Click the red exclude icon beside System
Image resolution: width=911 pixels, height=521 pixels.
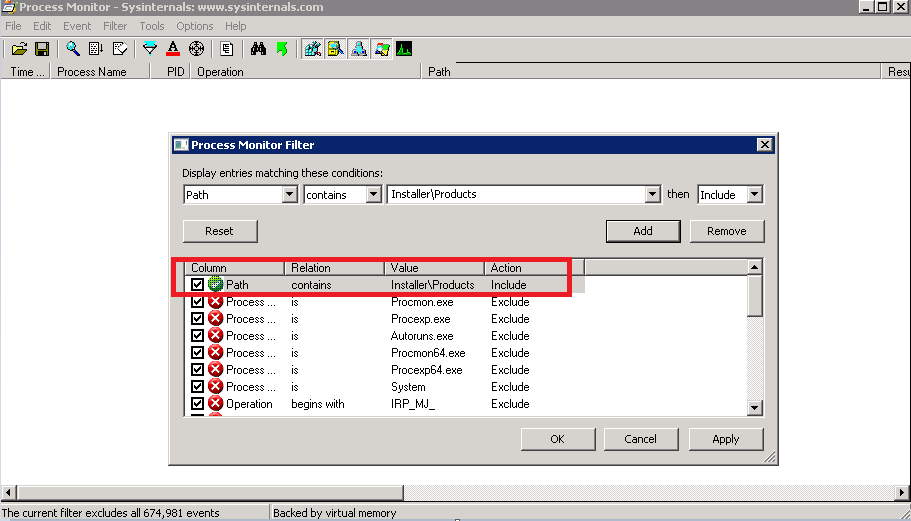pyautogui.click(x=216, y=386)
